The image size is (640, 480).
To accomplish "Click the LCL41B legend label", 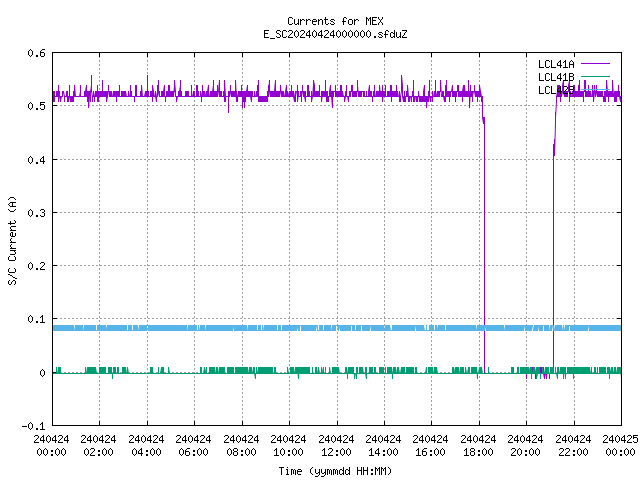I will pyautogui.click(x=556, y=77).
